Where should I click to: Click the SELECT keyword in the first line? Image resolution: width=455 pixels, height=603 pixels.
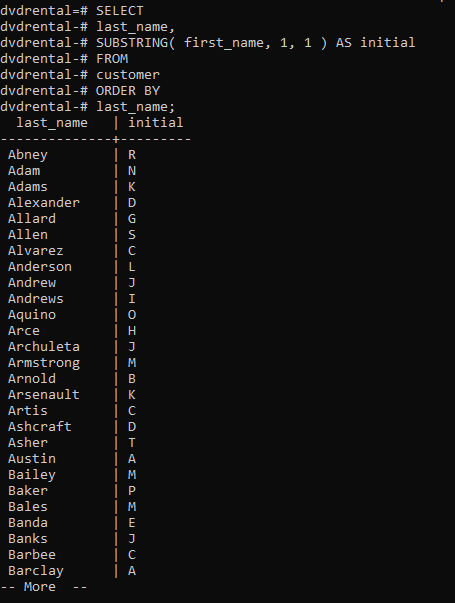coord(120,11)
